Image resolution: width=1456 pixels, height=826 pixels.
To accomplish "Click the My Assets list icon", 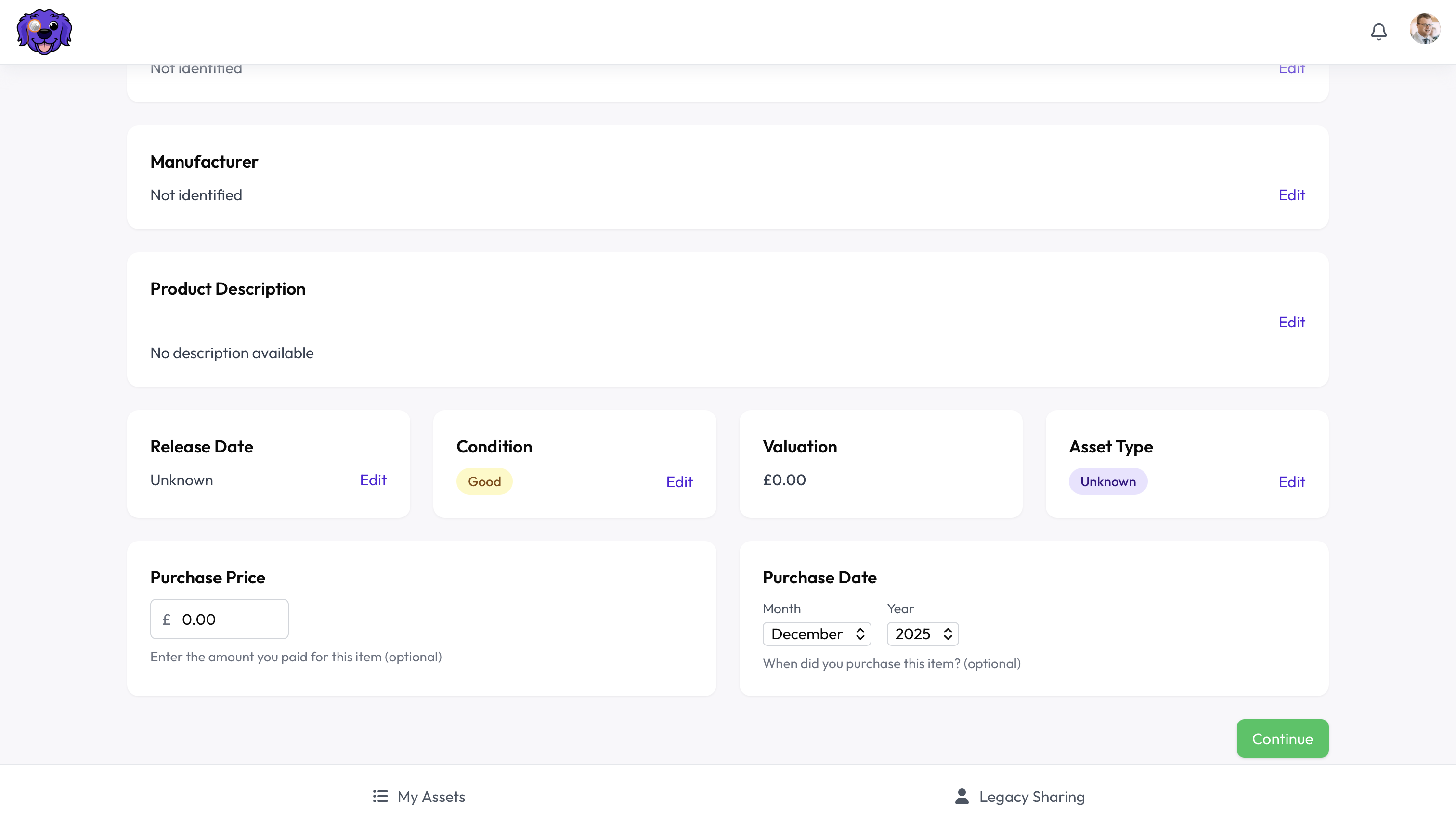I will pyautogui.click(x=379, y=796).
